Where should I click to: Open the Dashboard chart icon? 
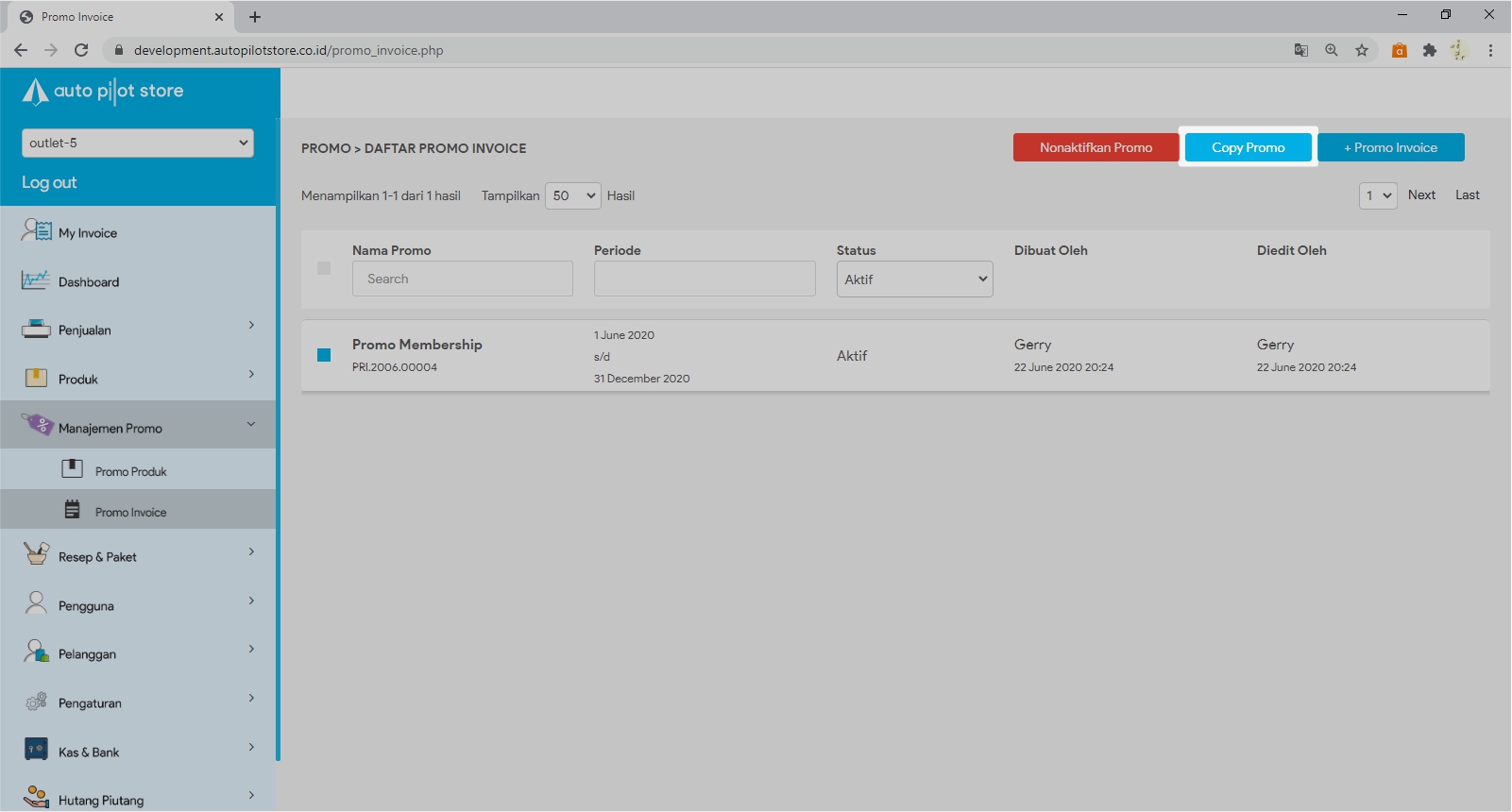click(x=36, y=280)
